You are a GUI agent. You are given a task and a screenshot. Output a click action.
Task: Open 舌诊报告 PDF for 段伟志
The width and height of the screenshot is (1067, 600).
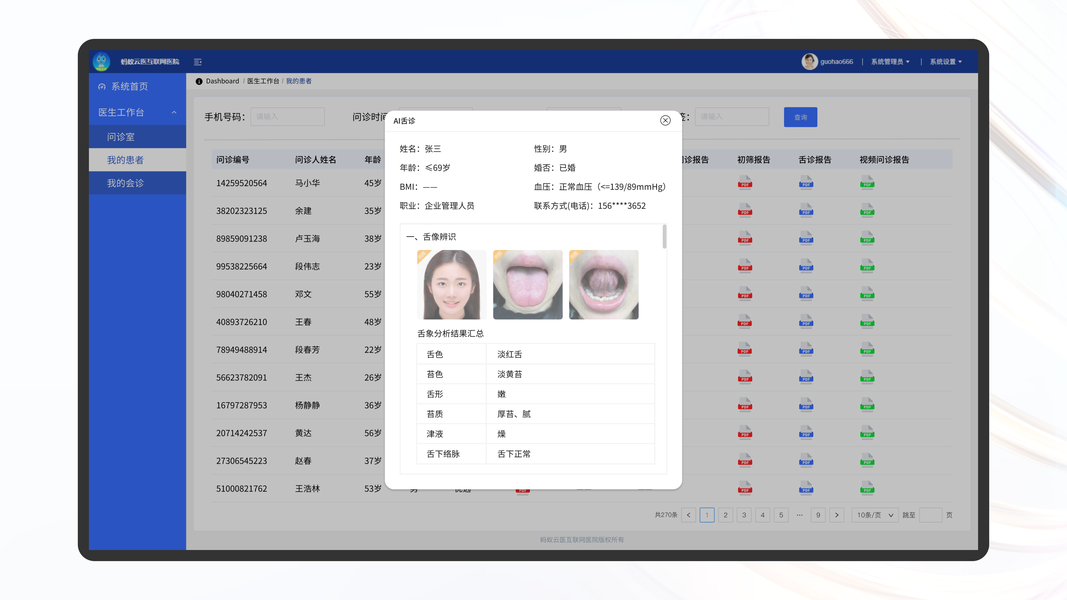[806, 266]
